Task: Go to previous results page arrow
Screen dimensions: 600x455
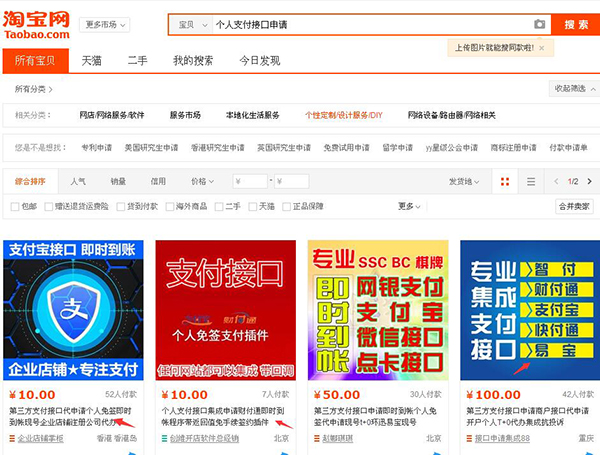Action: click(x=556, y=181)
